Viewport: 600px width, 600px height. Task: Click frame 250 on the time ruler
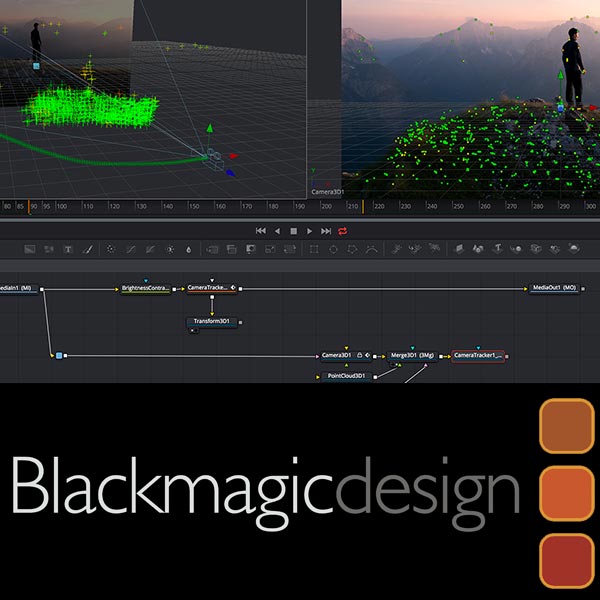458,206
